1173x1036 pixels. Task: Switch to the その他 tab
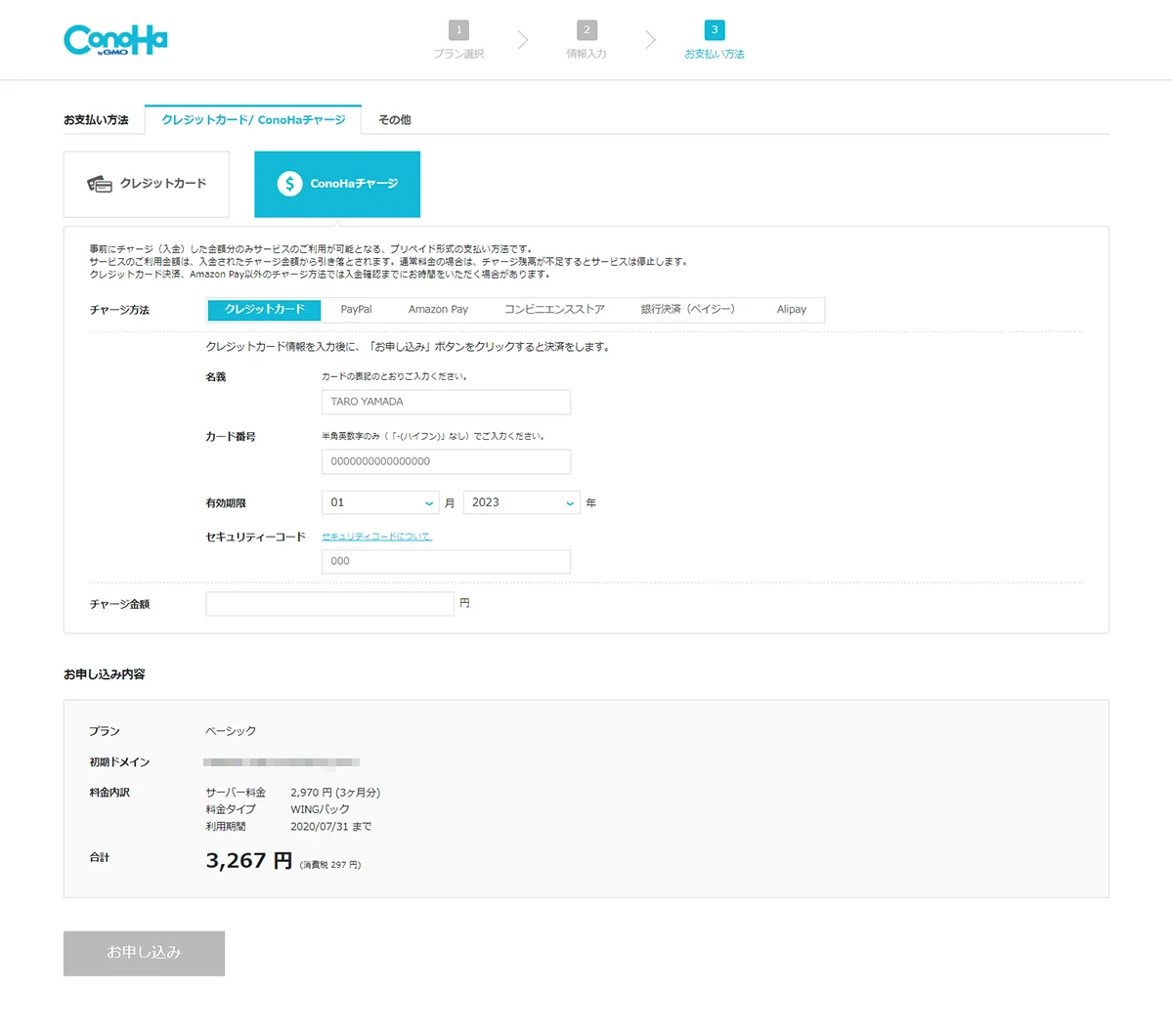tap(394, 119)
